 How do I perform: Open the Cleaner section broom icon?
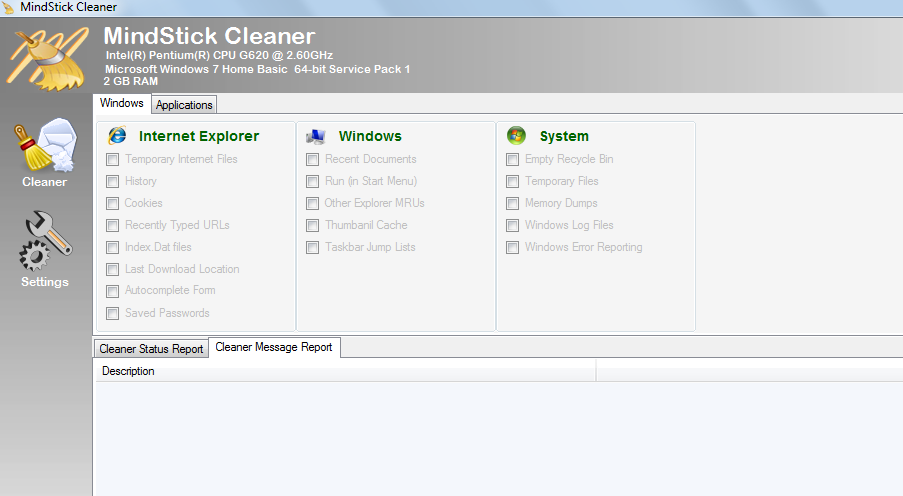(x=45, y=145)
